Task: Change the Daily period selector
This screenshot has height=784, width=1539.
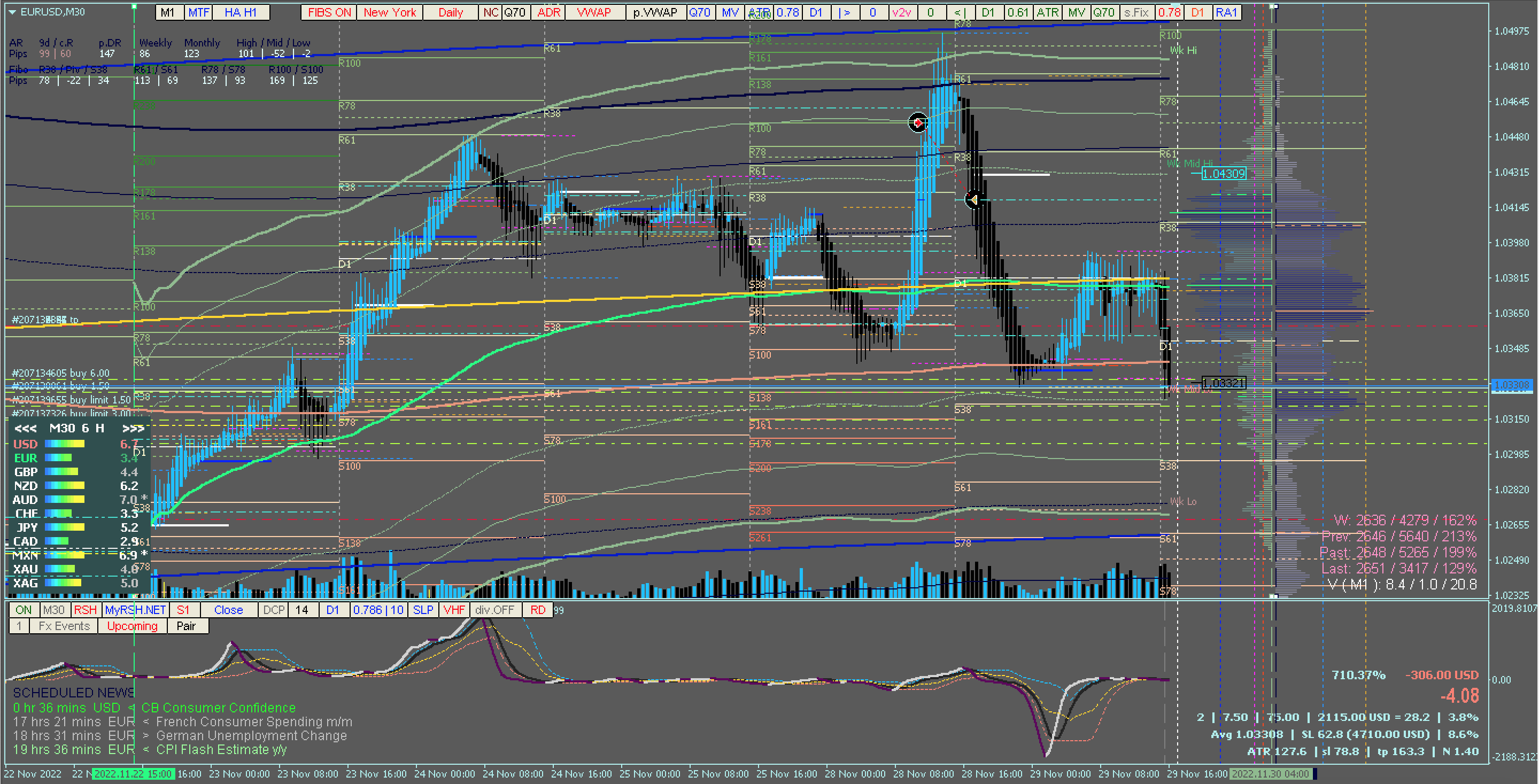Action: pyautogui.click(x=450, y=12)
